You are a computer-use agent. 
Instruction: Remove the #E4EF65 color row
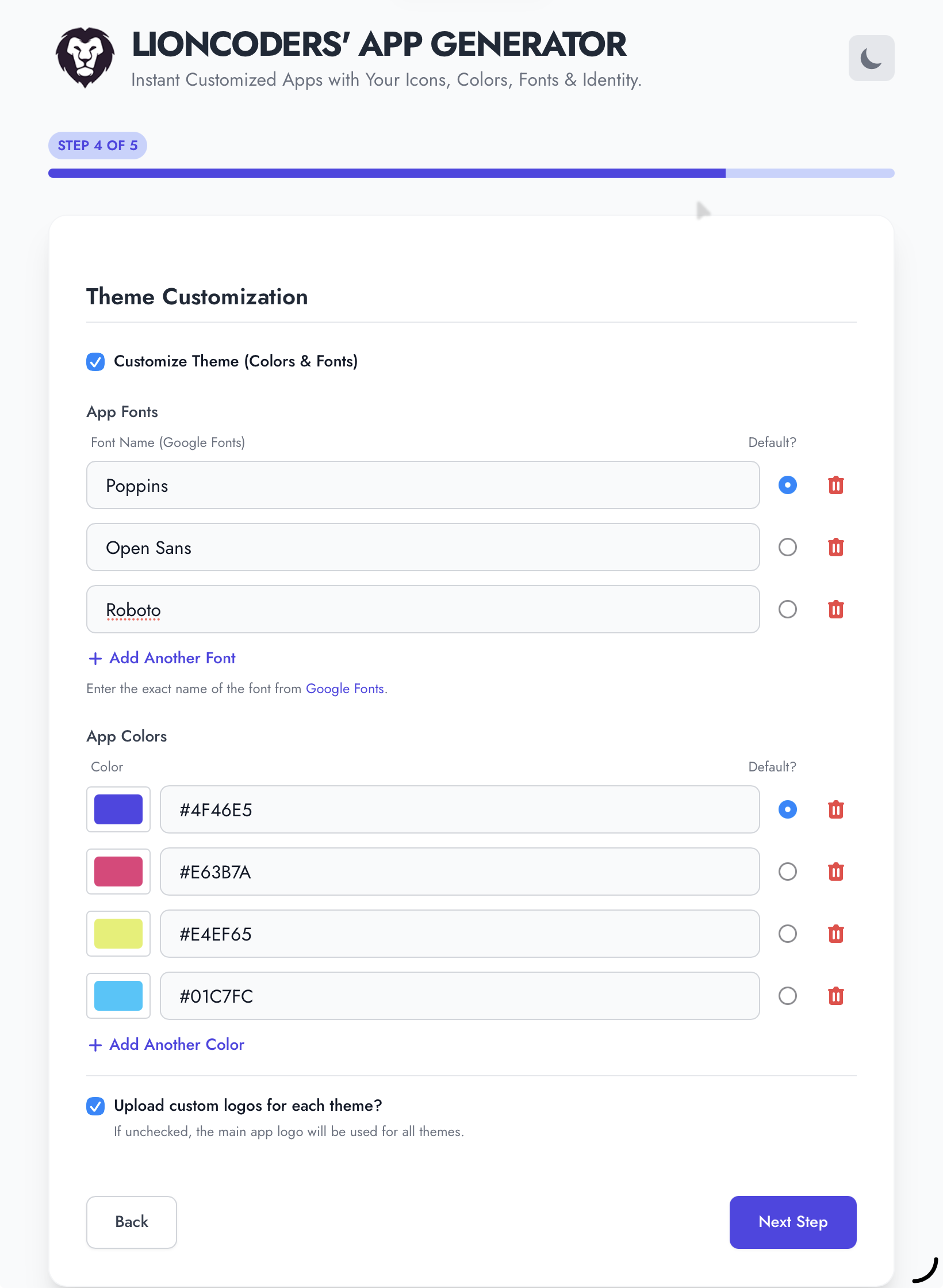point(836,934)
